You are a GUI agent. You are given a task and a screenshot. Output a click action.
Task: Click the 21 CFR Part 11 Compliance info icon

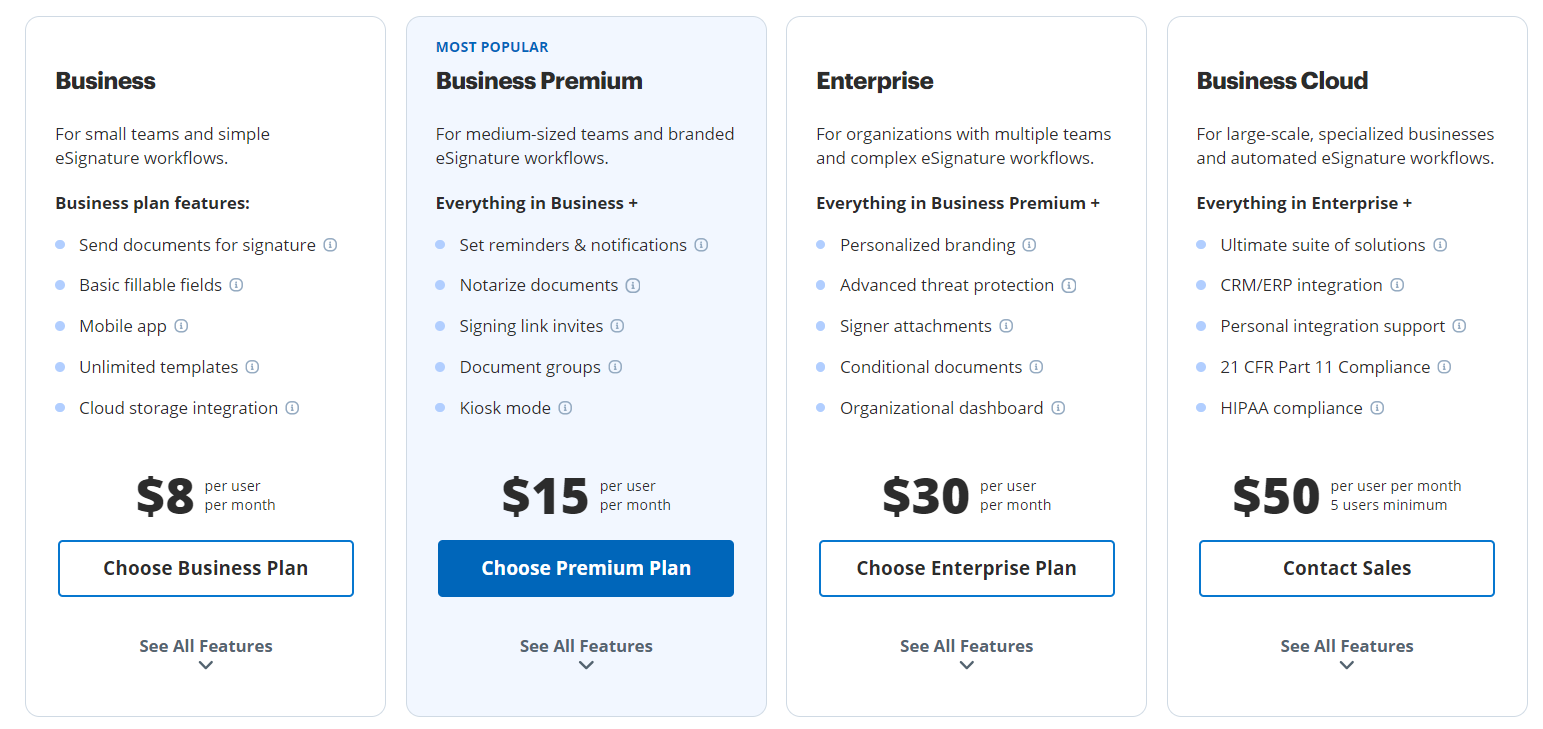1443,366
